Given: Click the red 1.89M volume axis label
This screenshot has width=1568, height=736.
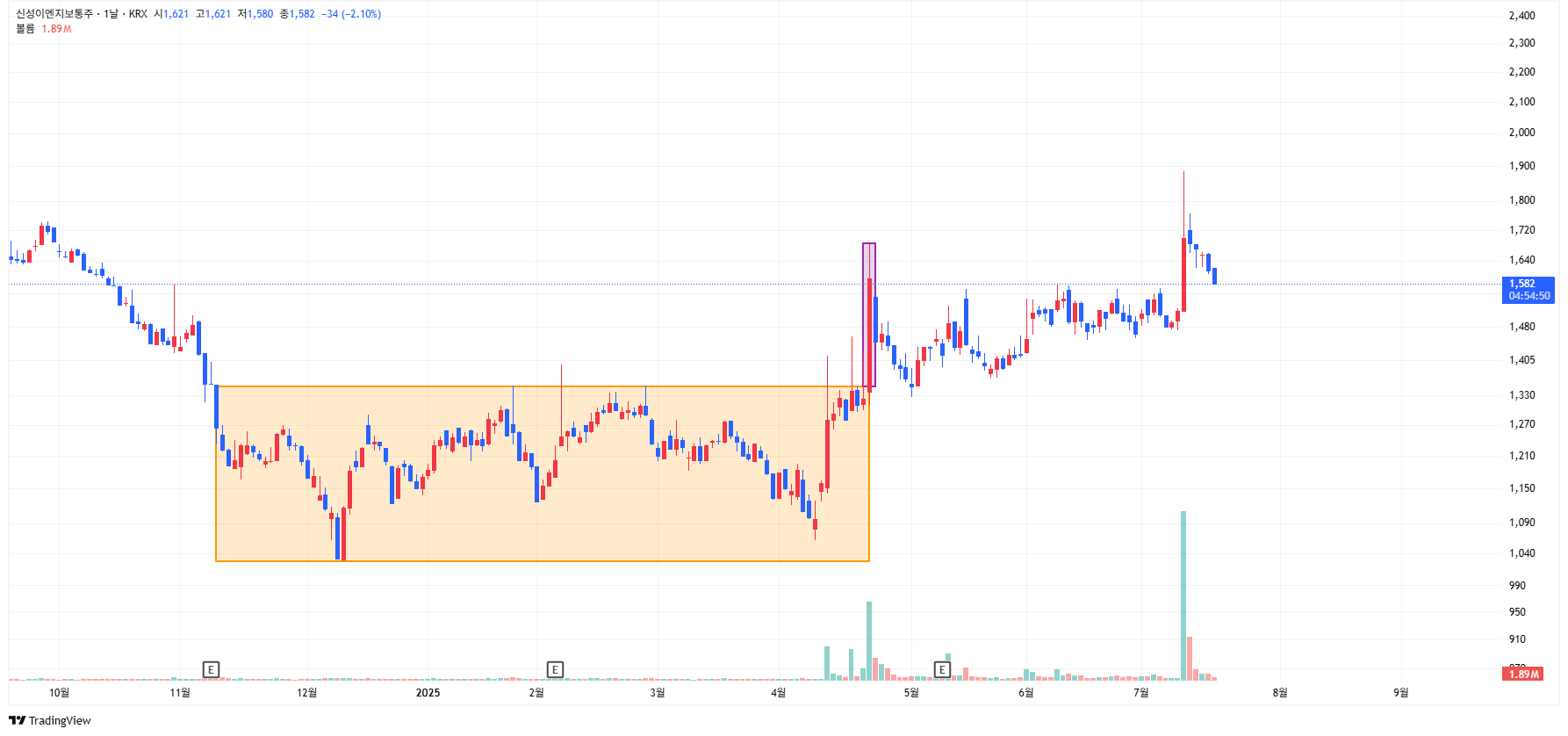Looking at the screenshot, I should [x=1523, y=675].
